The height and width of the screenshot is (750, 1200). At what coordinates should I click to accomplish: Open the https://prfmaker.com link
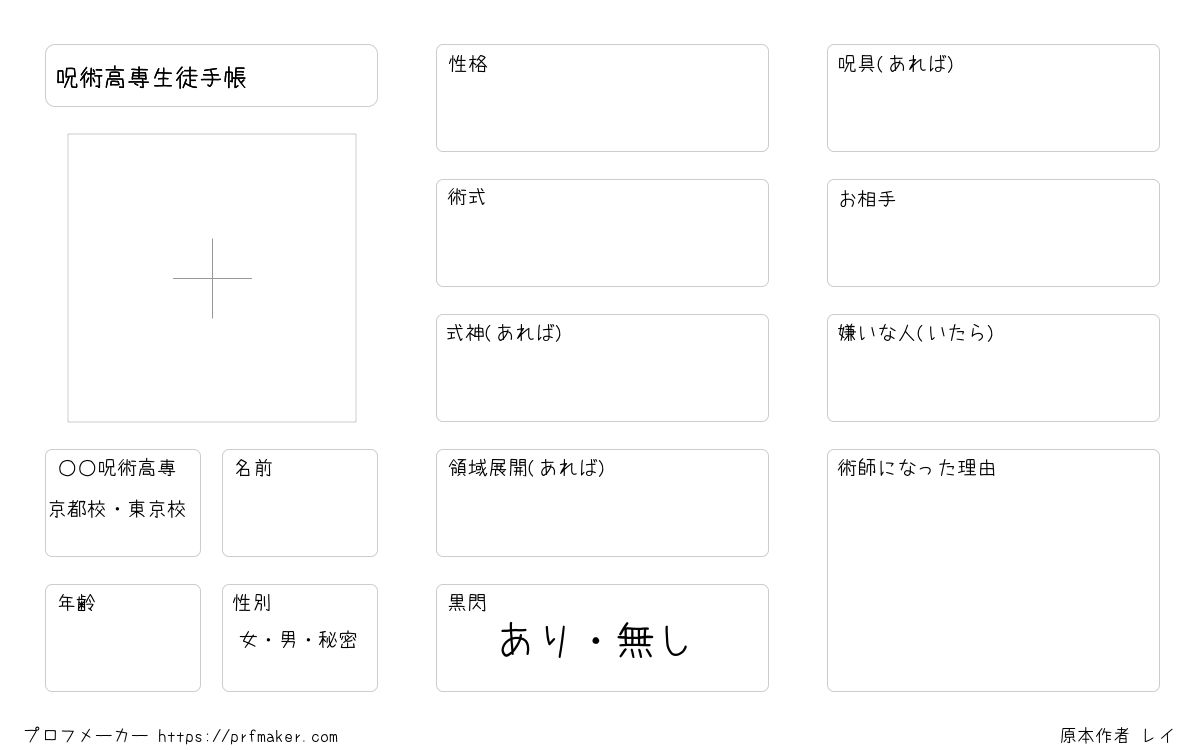pos(248,736)
